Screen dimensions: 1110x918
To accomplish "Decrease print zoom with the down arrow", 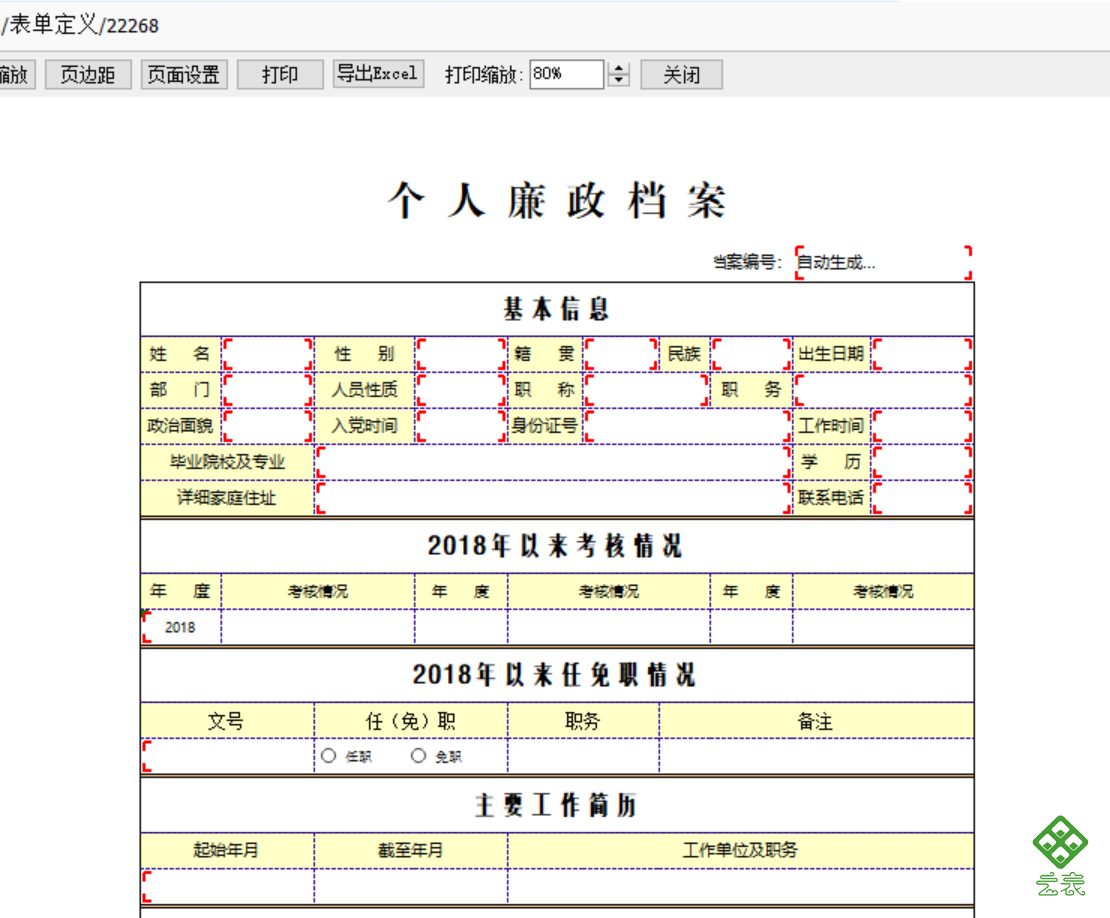I will (619, 80).
